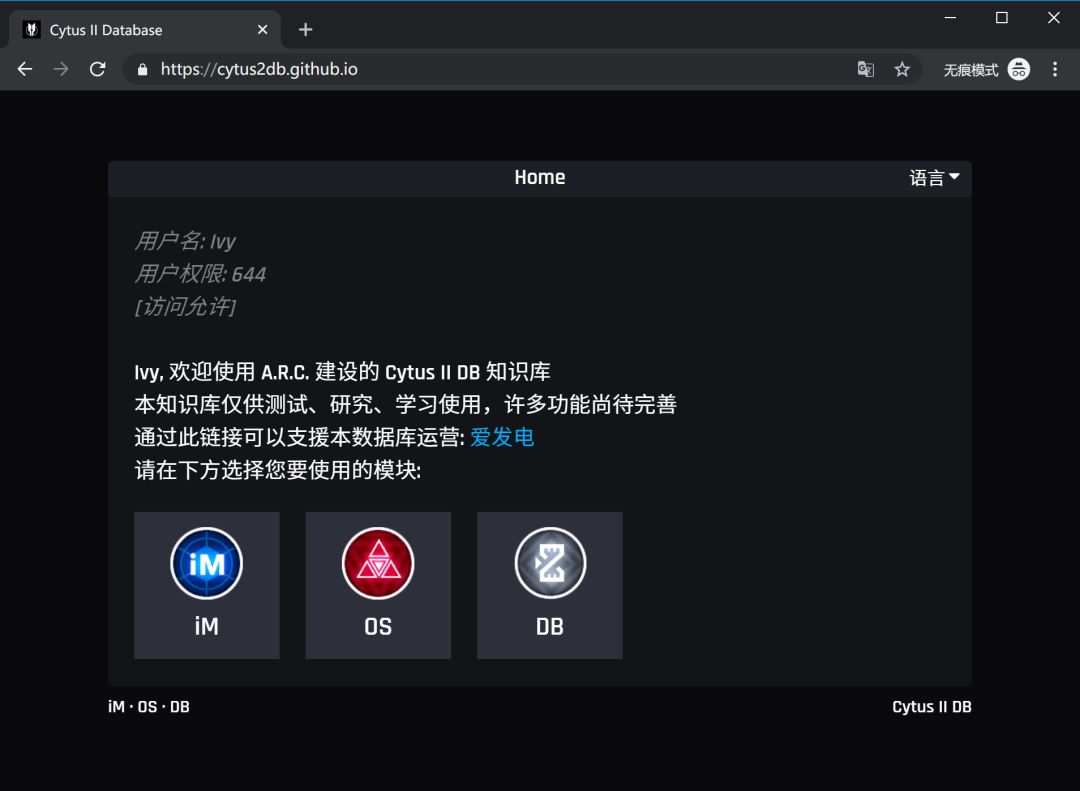Click the 用户名: Ivy line
The height and width of the screenshot is (791, 1080).
pos(185,241)
